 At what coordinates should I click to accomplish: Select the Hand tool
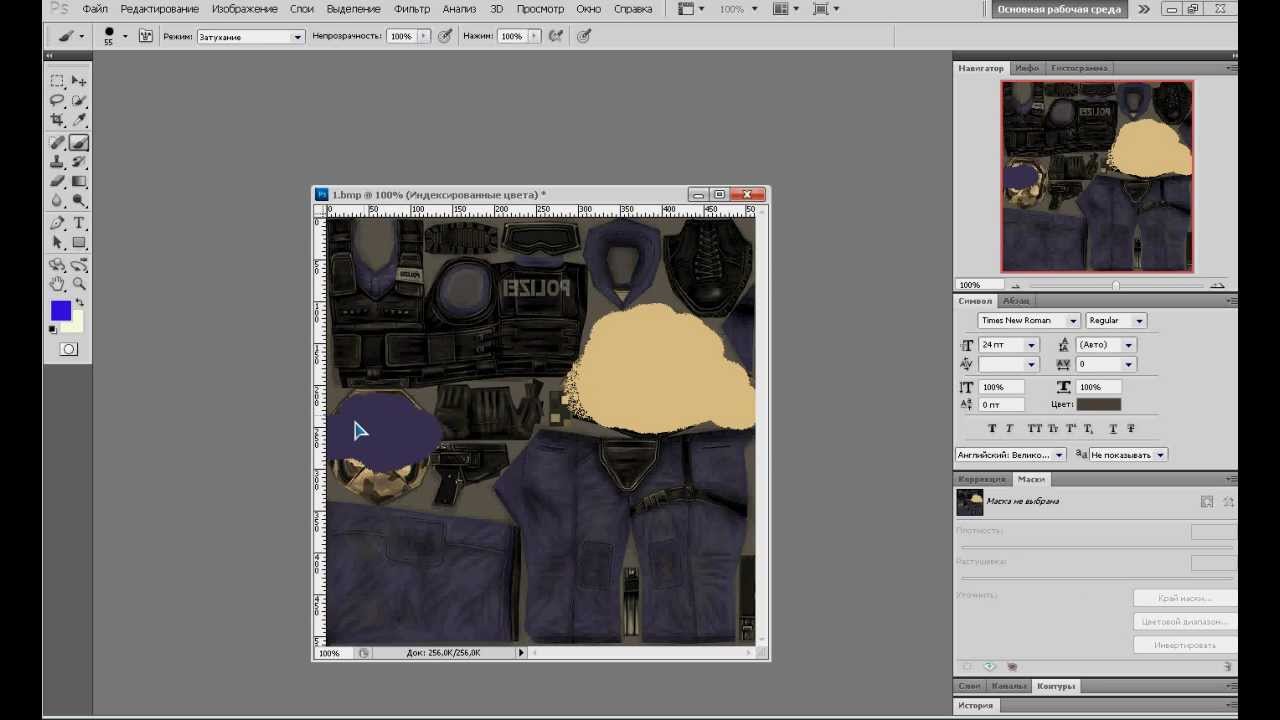pos(57,285)
